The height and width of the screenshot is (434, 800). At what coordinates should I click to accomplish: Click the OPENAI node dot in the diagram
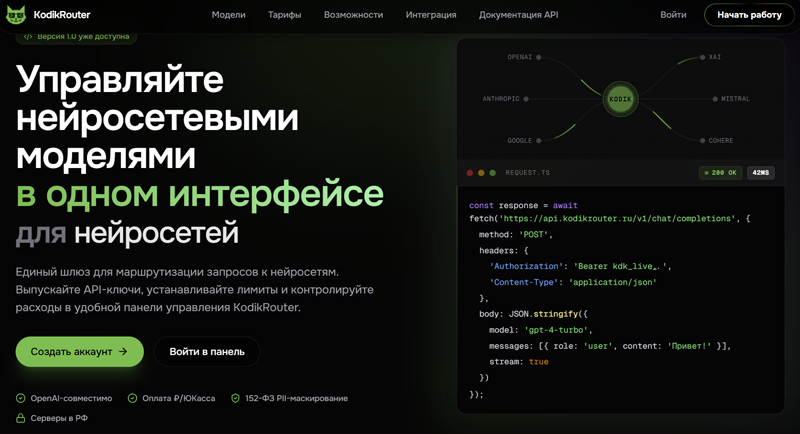point(539,57)
